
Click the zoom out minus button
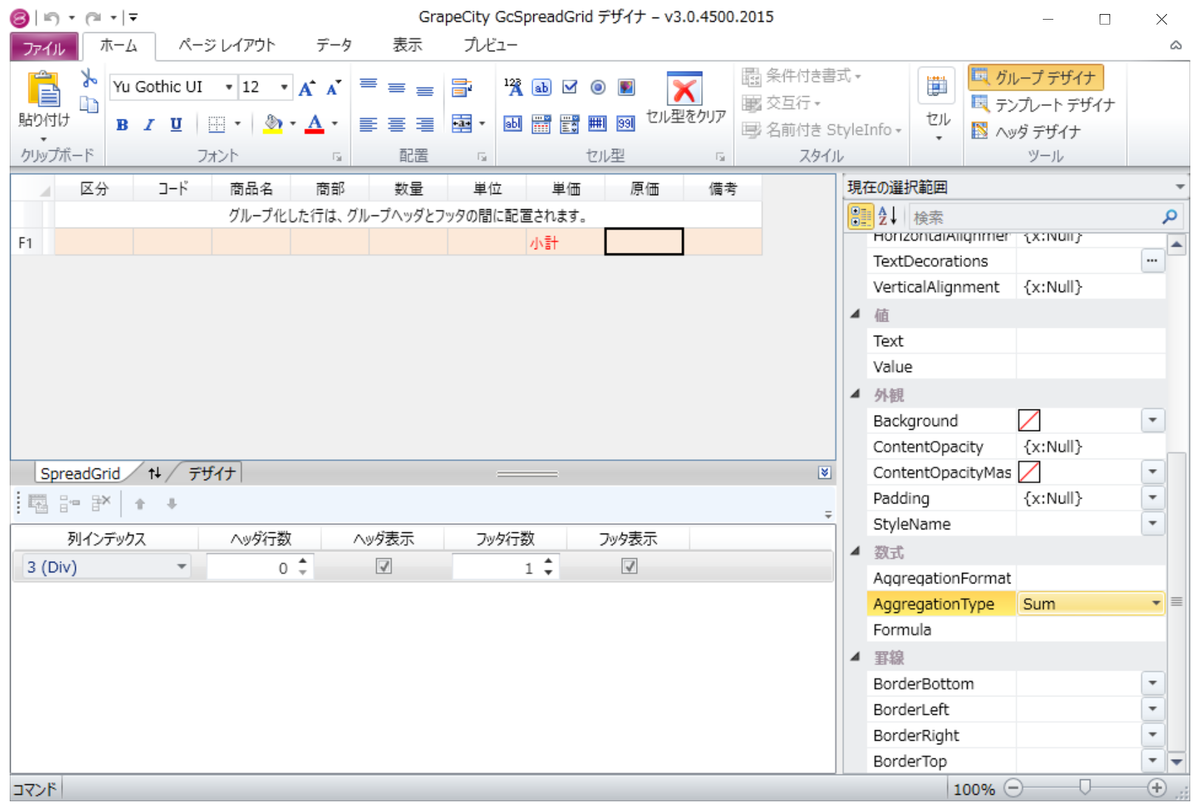pyautogui.click(x=1013, y=788)
